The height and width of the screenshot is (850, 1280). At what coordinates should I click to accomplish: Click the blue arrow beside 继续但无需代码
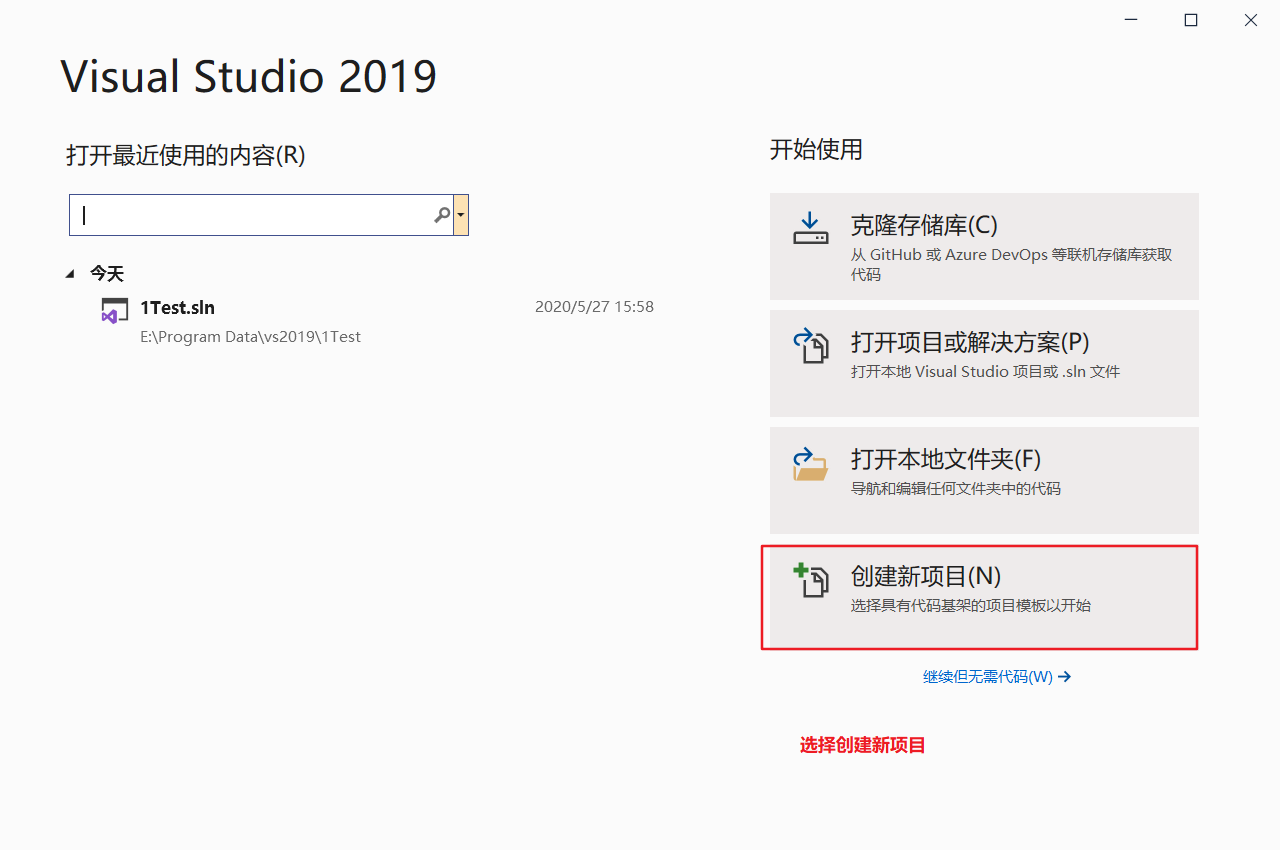coord(1064,677)
